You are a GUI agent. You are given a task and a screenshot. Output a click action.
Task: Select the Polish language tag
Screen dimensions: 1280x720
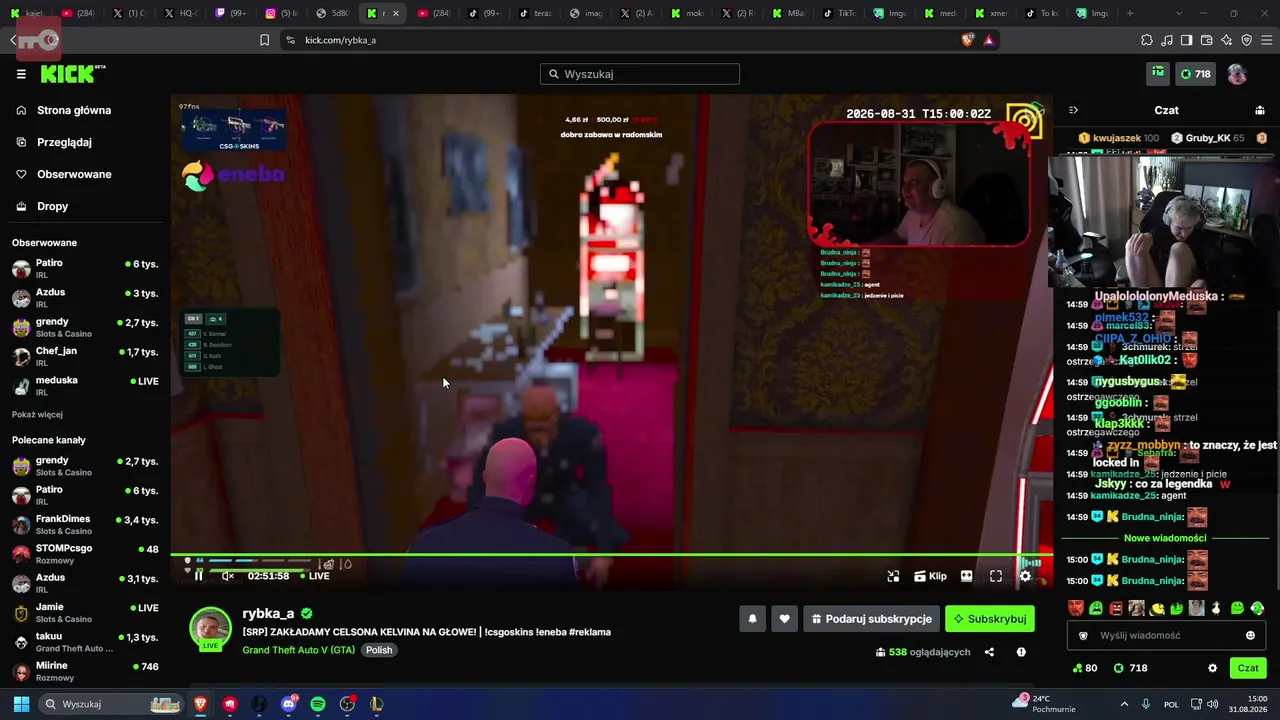[x=379, y=650]
